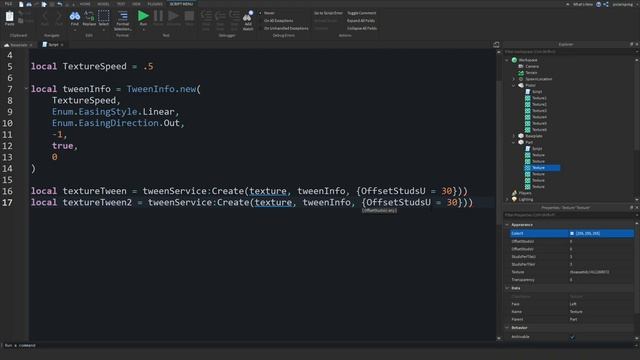Click the expand editor icon above scrollbar
Screen dimensions: 640x360
pos(496,44)
